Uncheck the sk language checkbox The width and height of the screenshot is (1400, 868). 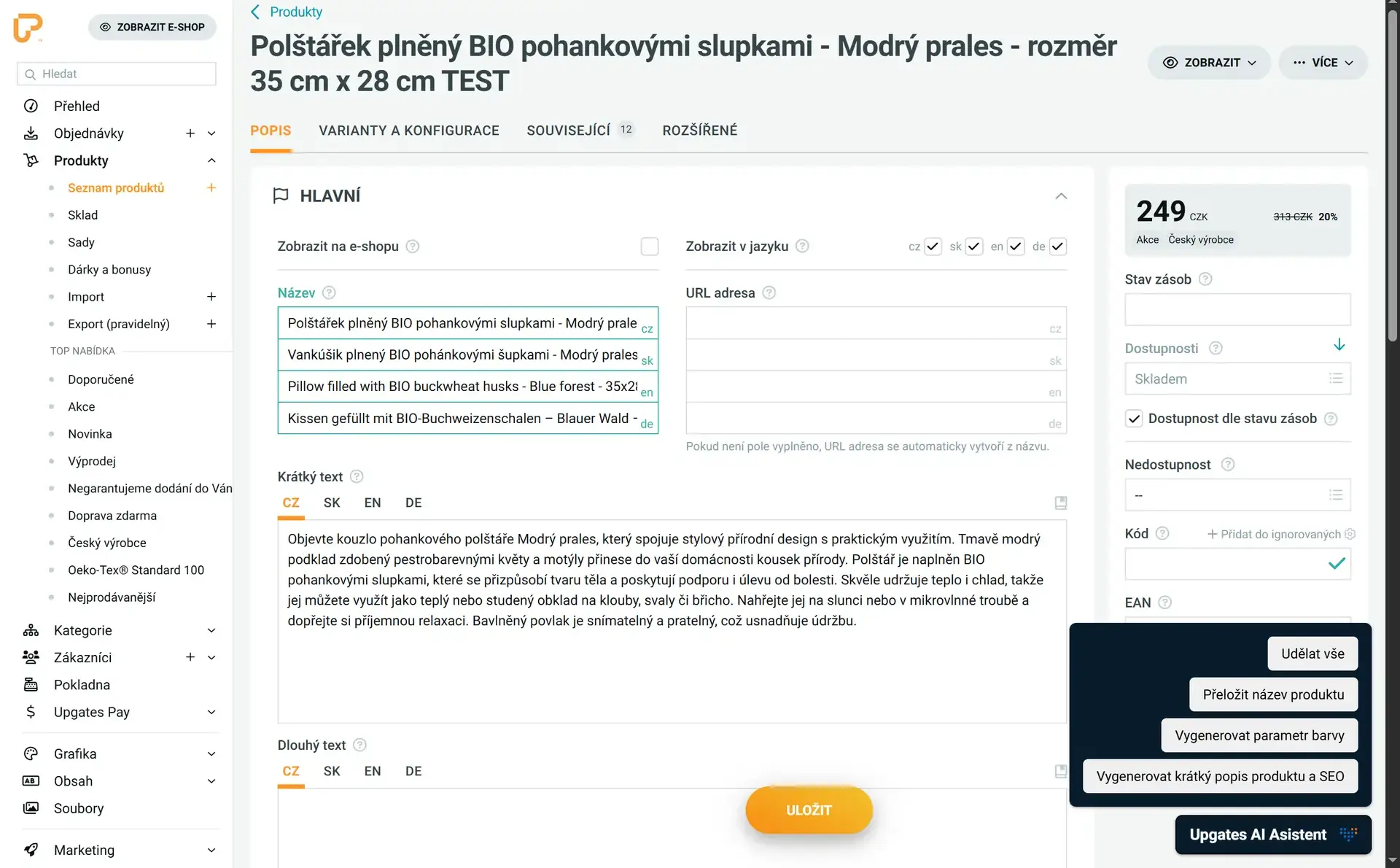[x=973, y=247]
